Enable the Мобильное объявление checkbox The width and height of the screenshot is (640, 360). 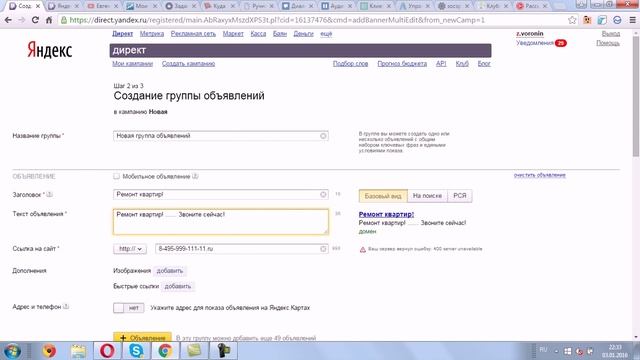point(116,176)
